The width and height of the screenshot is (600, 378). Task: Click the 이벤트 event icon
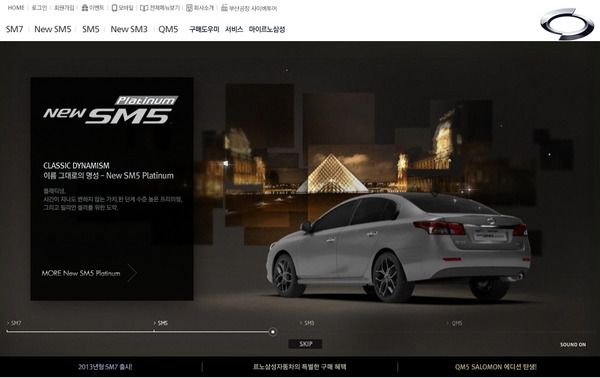click(85, 8)
